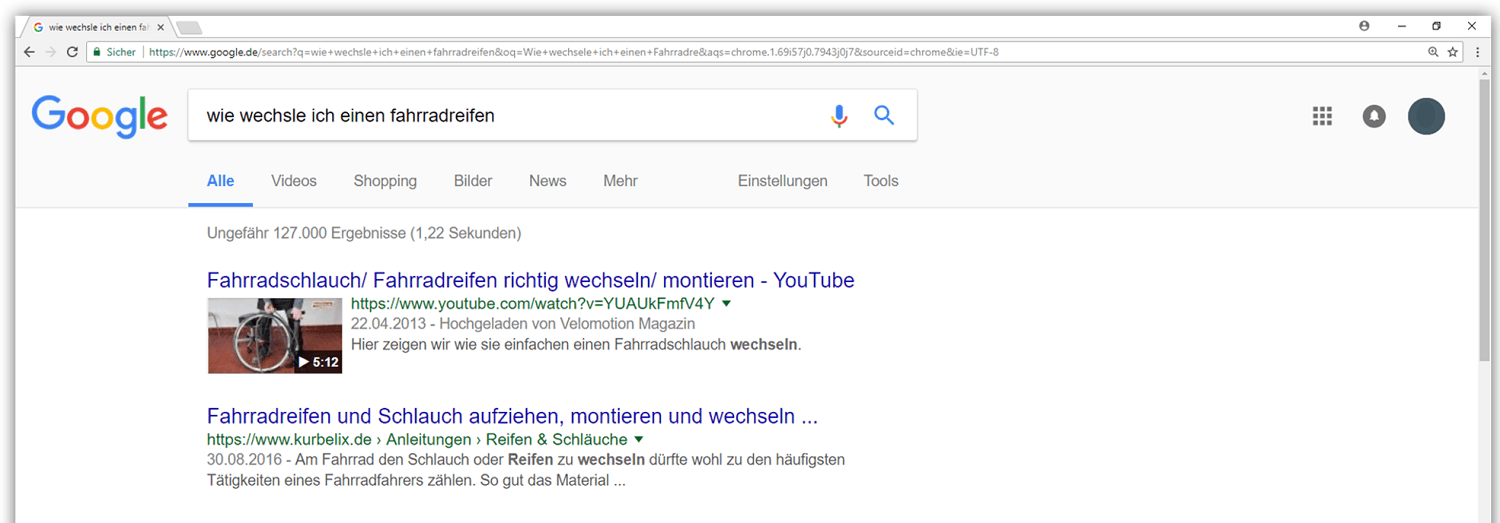Open the YouTube Fahrradschlauch result title
Viewport: 1500px width, 523px height.
tap(530, 280)
